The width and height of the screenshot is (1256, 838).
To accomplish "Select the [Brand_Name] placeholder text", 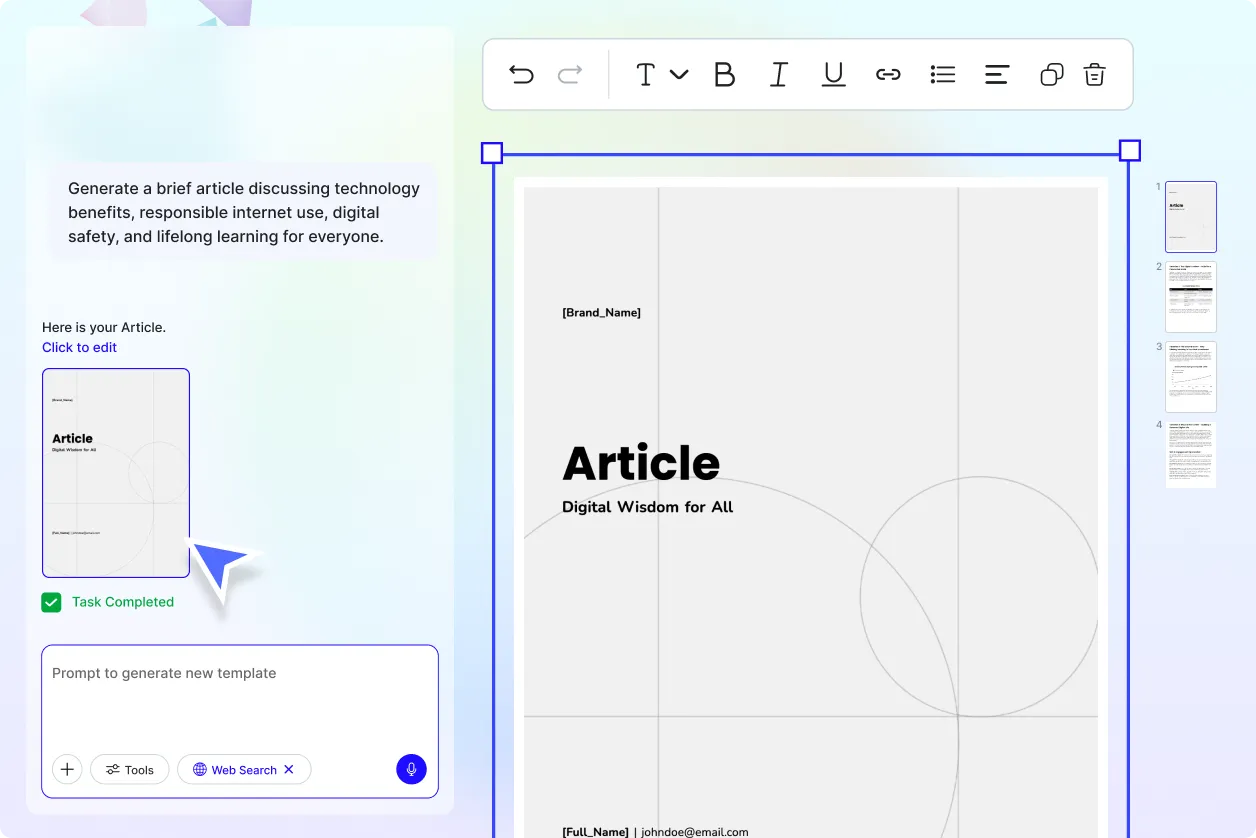I will point(602,312).
